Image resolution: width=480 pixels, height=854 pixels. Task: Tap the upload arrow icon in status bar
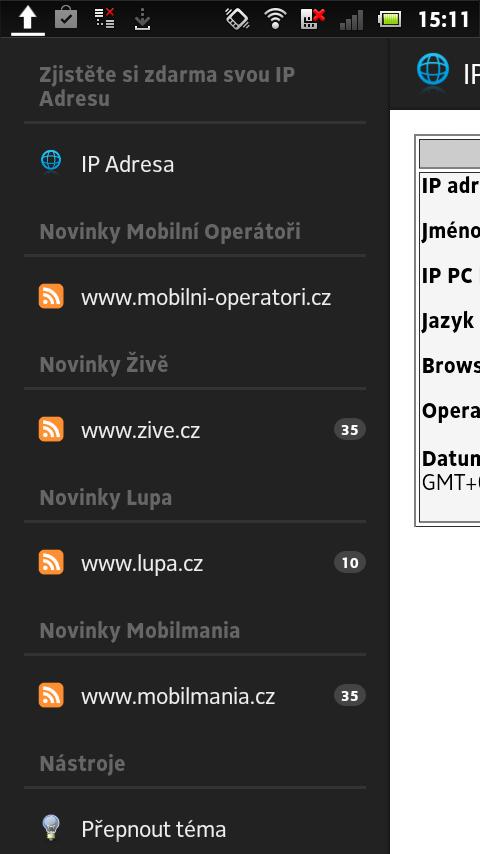point(28,20)
